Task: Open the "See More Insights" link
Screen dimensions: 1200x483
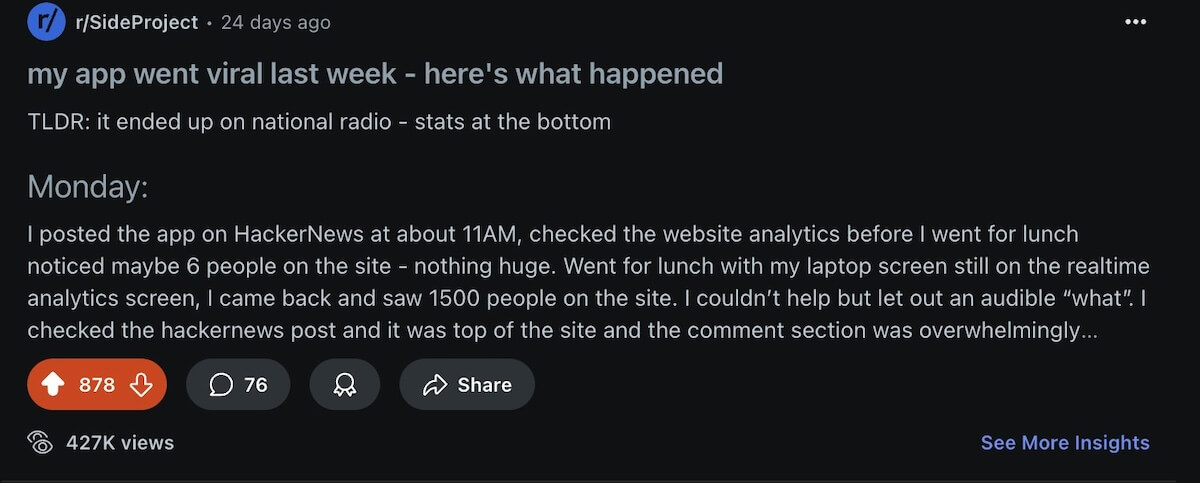Action: pos(1065,442)
